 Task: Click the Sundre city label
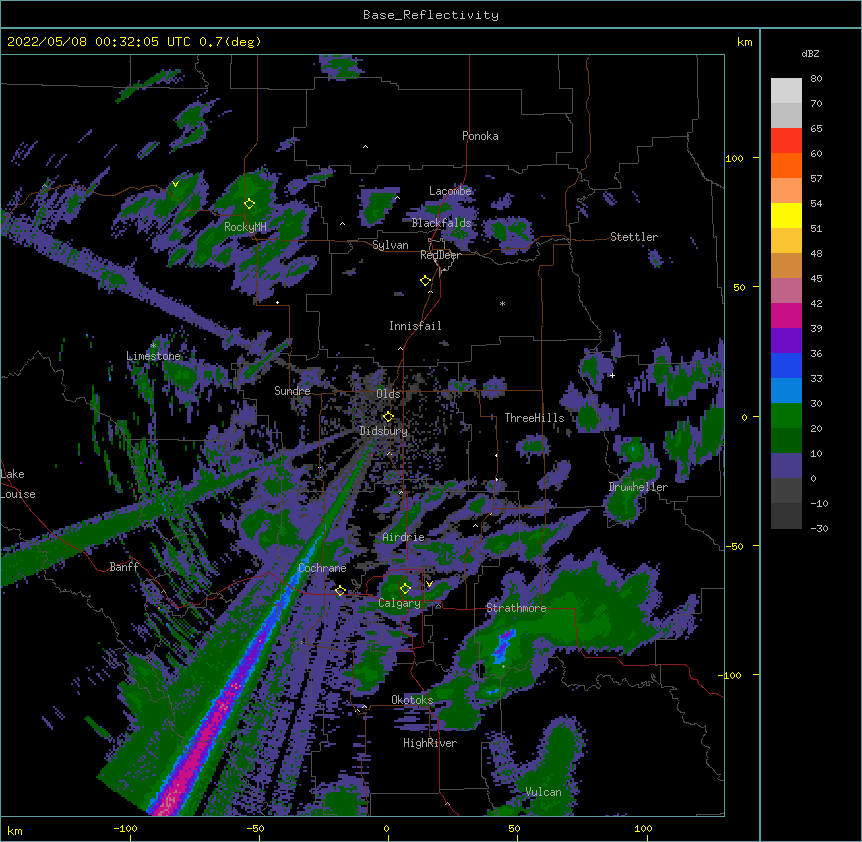pyautogui.click(x=292, y=391)
